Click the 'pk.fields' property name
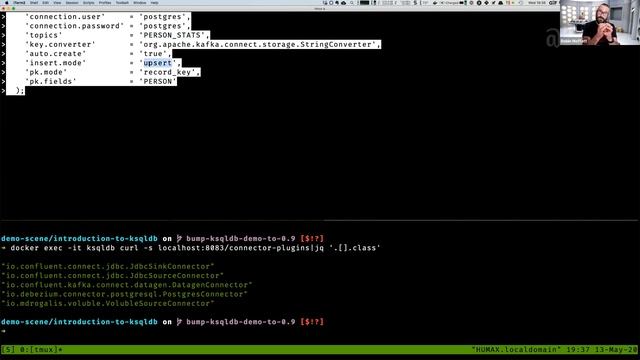The width and height of the screenshot is (640, 360). tap(51, 82)
